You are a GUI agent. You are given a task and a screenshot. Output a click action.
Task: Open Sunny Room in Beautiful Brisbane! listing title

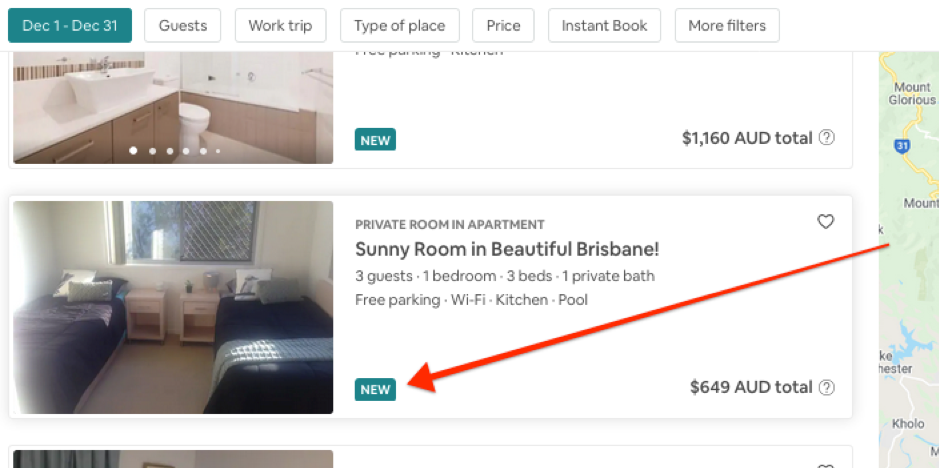pyautogui.click(x=507, y=249)
